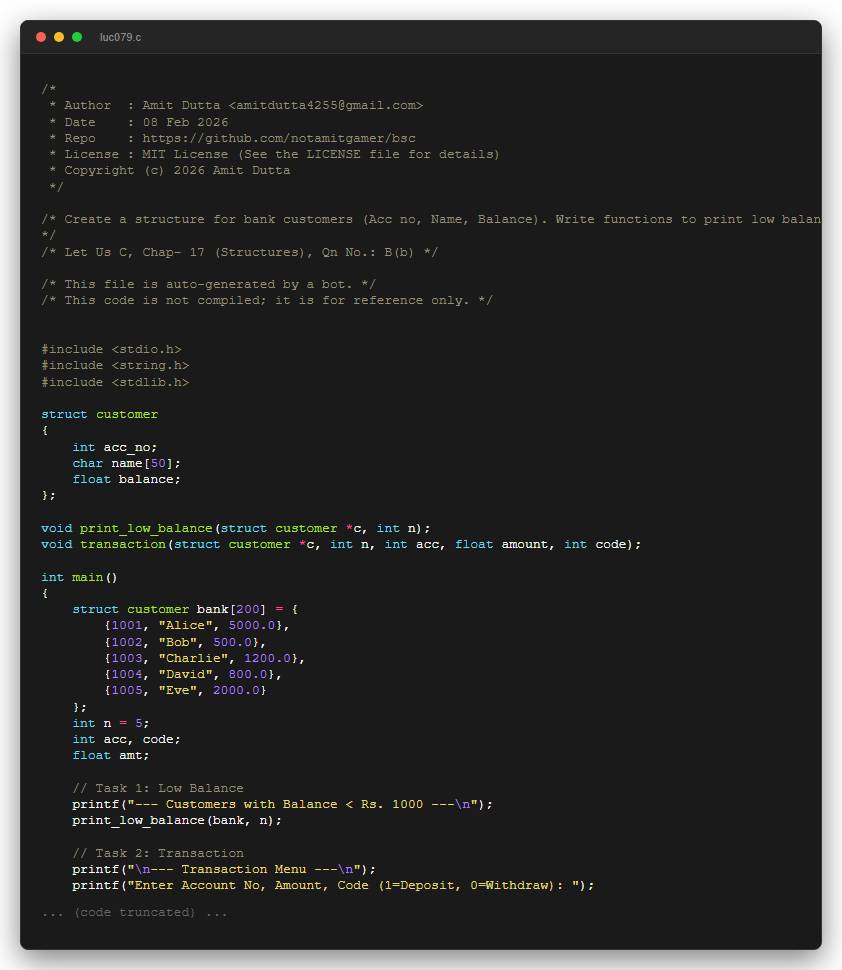
Task: Click the print_low_balance function prototype
Action: tap(236, 528)
